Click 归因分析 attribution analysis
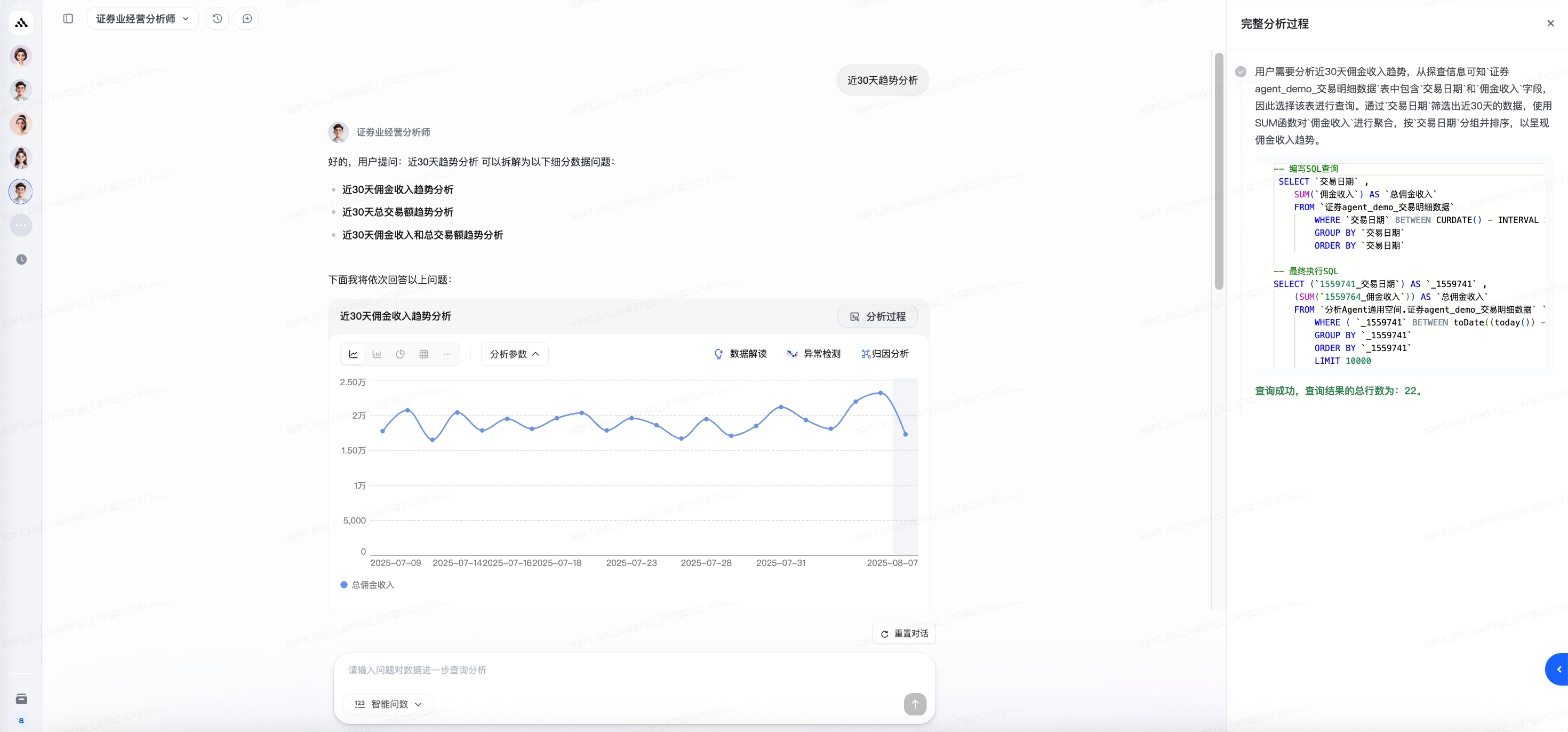This screenshot has height=732, width=1568. (885, 354)
